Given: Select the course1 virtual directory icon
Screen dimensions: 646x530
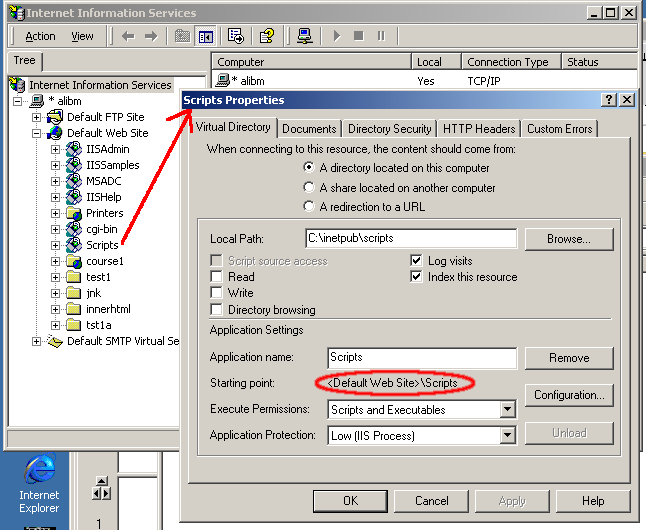Looking at the screenshot, I should [74, 261].
